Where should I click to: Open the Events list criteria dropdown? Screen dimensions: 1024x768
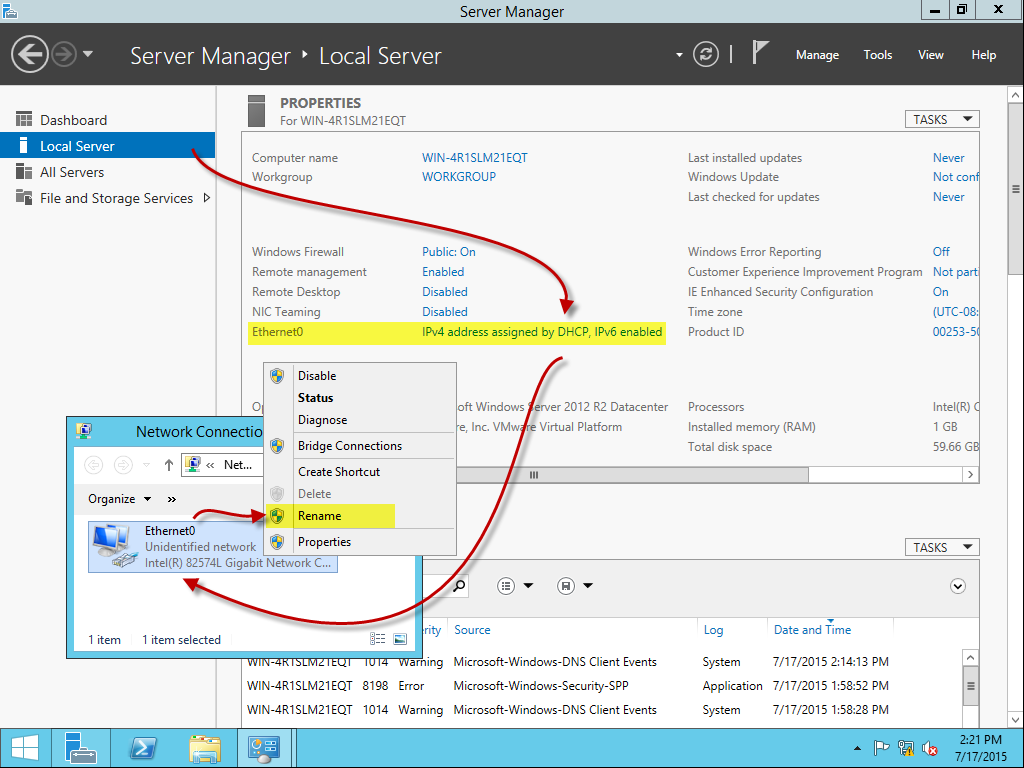pyautogui.click(x=515, y=586)
